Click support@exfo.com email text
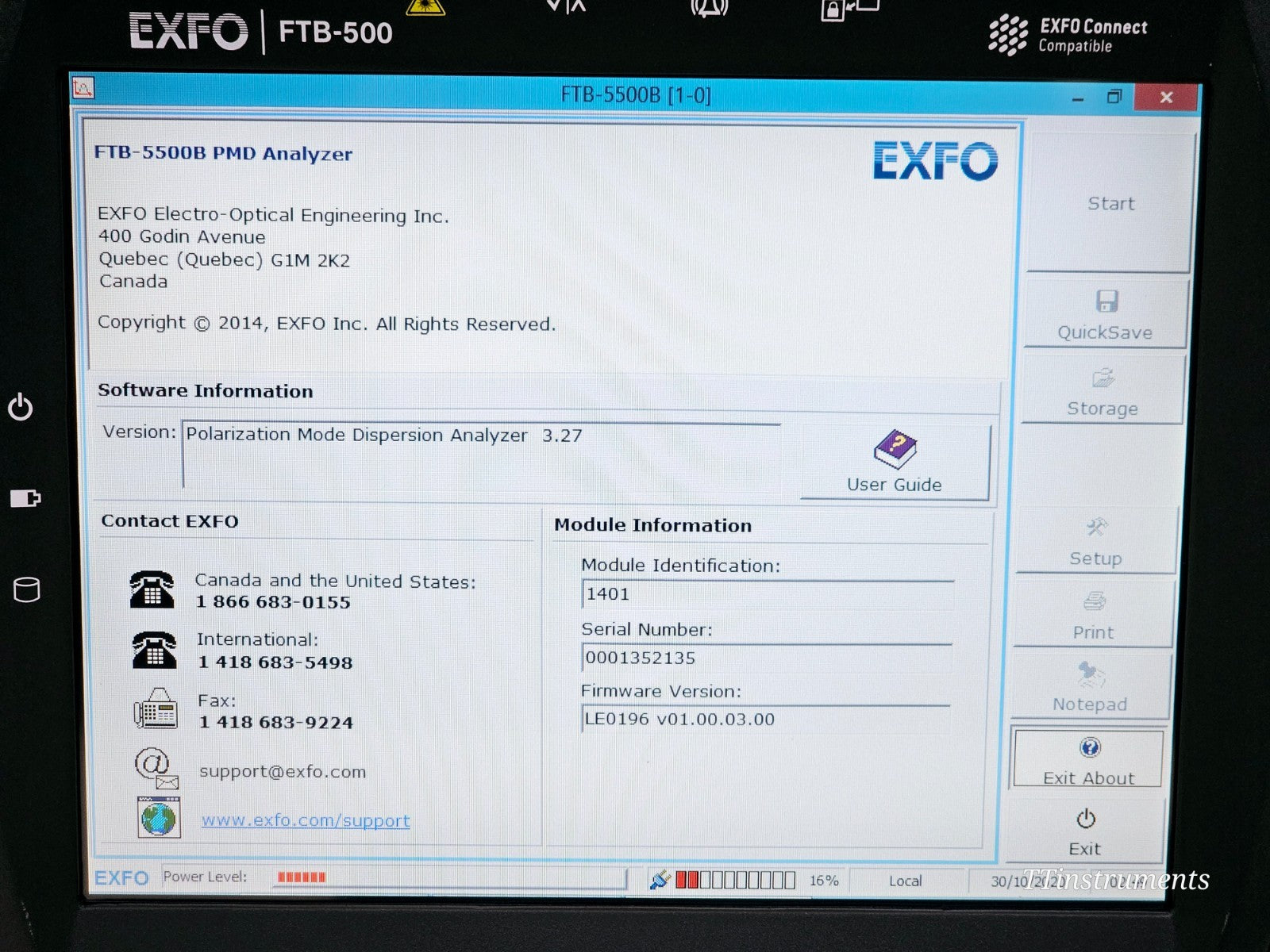Image resolution: width=1270 pixels, height=952 pixels. point(283,771)
